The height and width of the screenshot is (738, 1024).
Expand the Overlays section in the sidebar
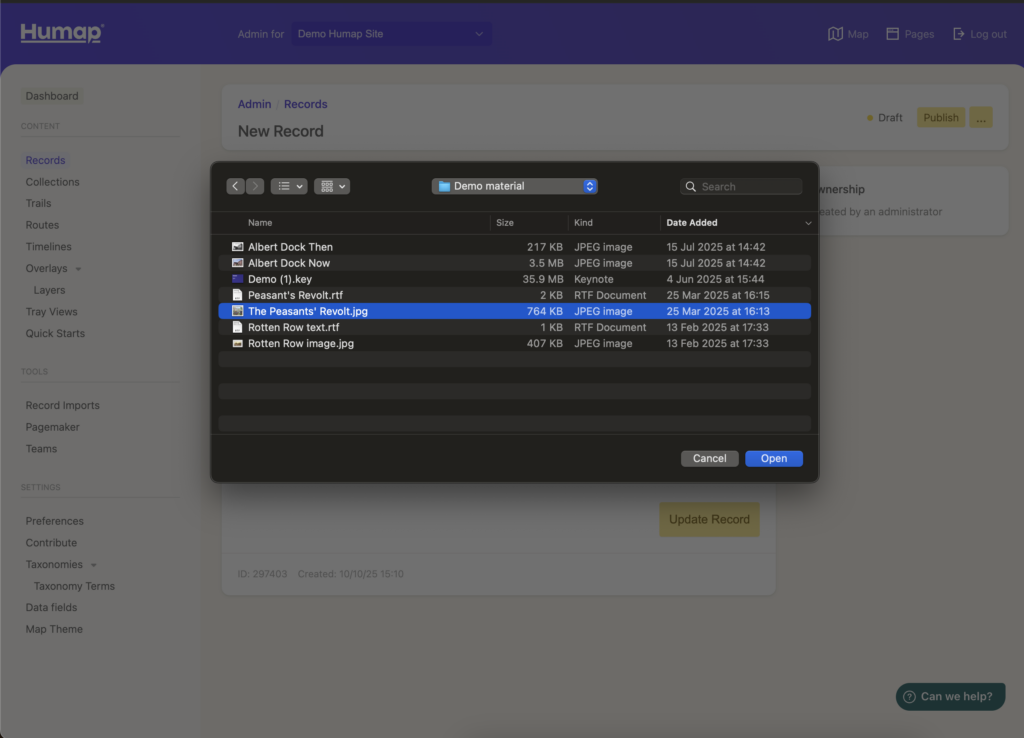click(75, 268)
